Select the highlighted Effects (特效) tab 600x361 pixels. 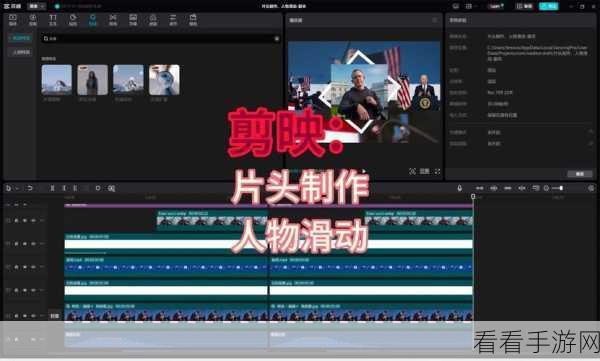coord(93,20)
